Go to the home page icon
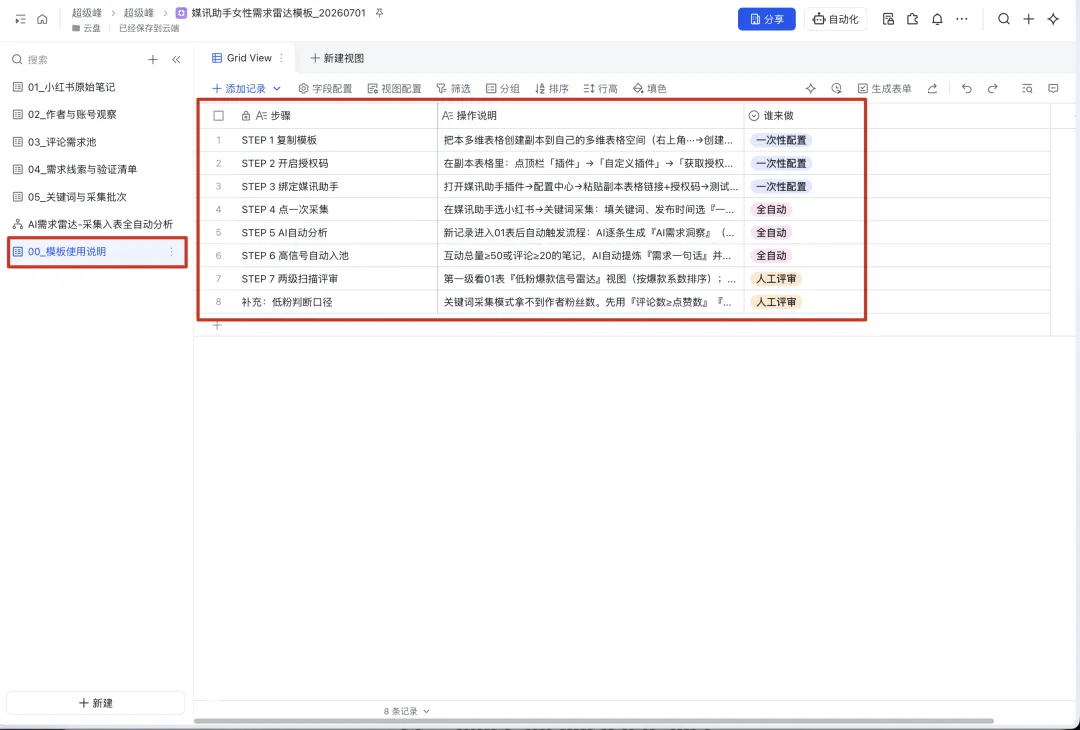The image size is (1080, 730). (x=43, y=19)
